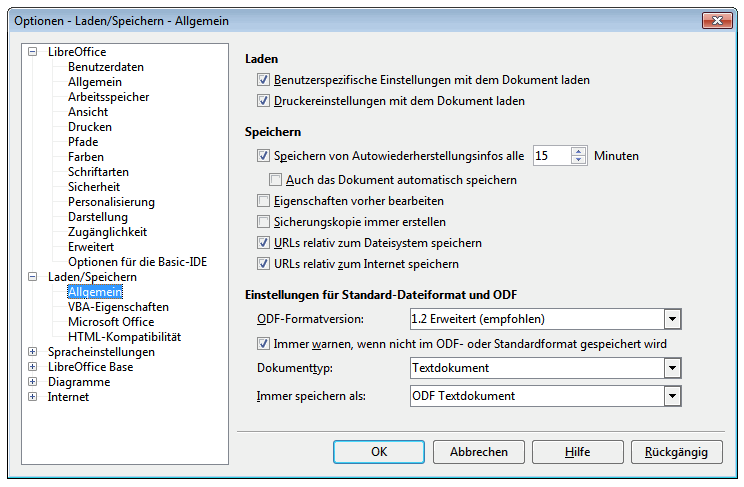The width and height of the screenshot is (744, 487).
Task: Enable Eigenschaften vorher bearbeiten
Action: click(263, 201)
